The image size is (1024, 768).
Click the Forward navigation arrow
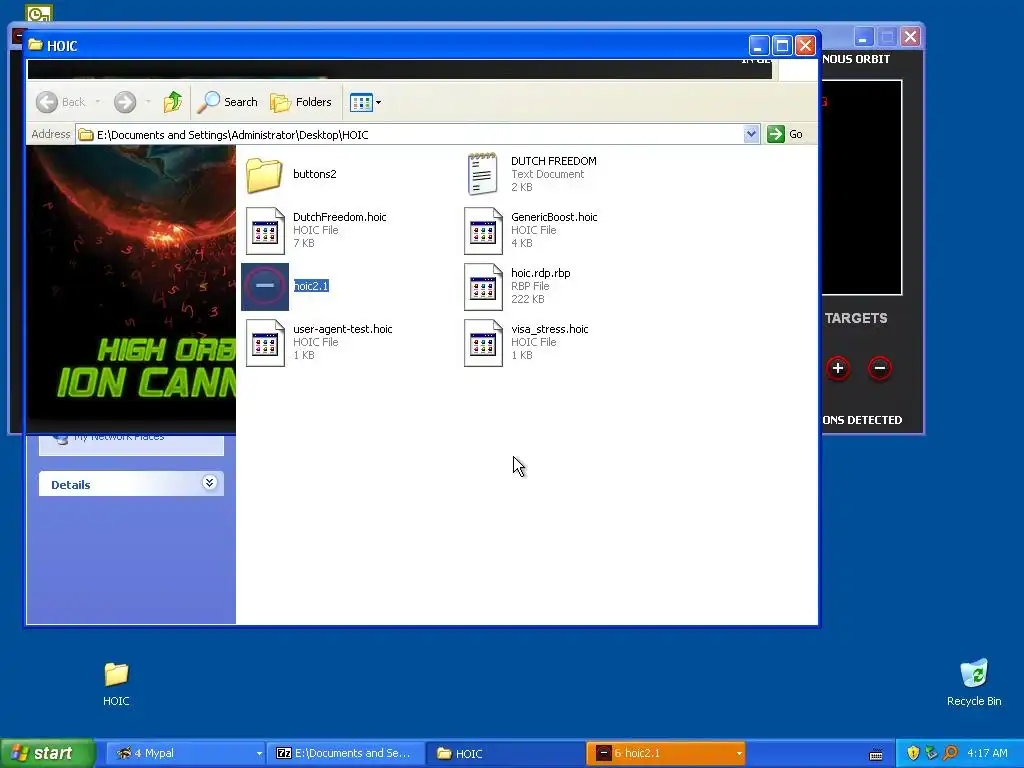point(125,102)
